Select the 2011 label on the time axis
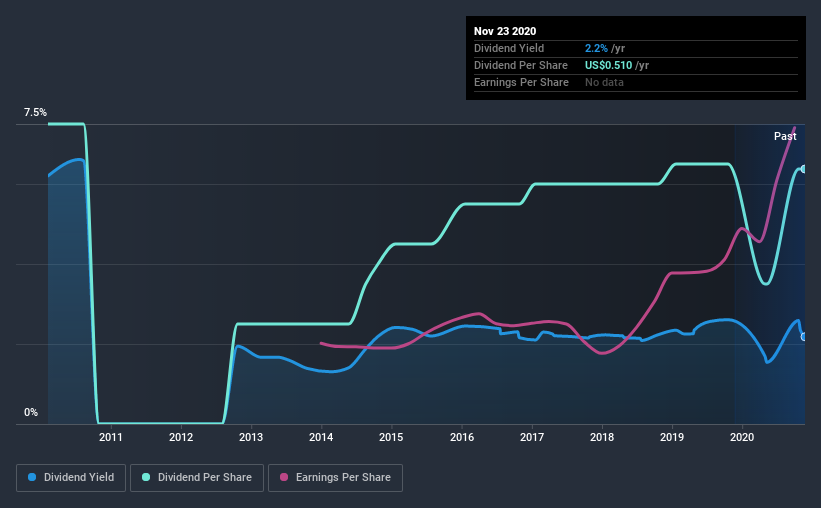 pos(110,437)
